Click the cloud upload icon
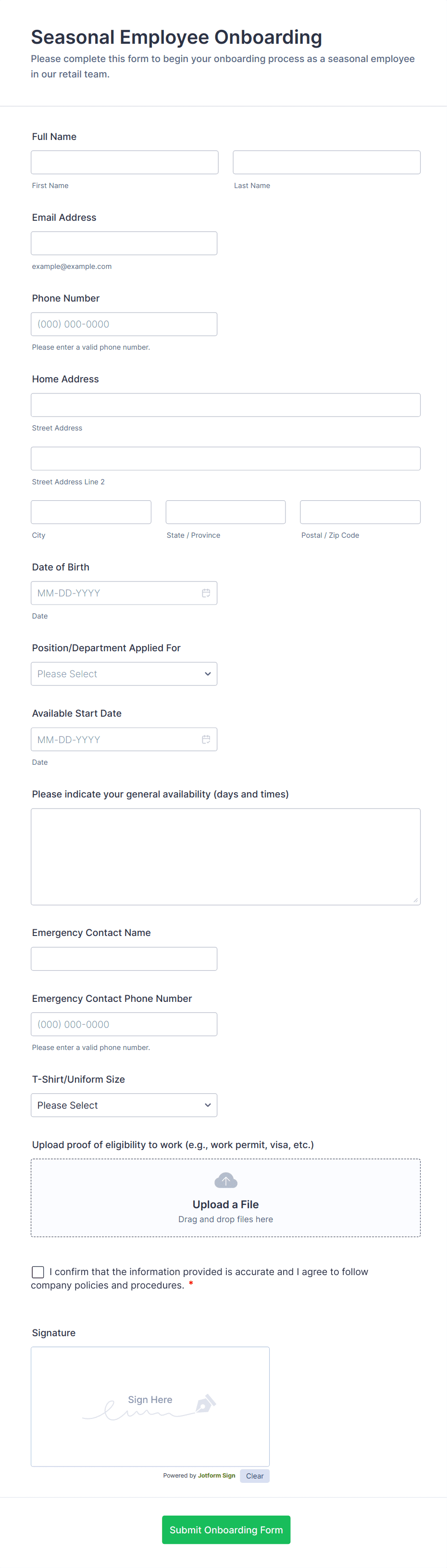The width and height of the screenshot is (447, 1568). click(225, 1180)
